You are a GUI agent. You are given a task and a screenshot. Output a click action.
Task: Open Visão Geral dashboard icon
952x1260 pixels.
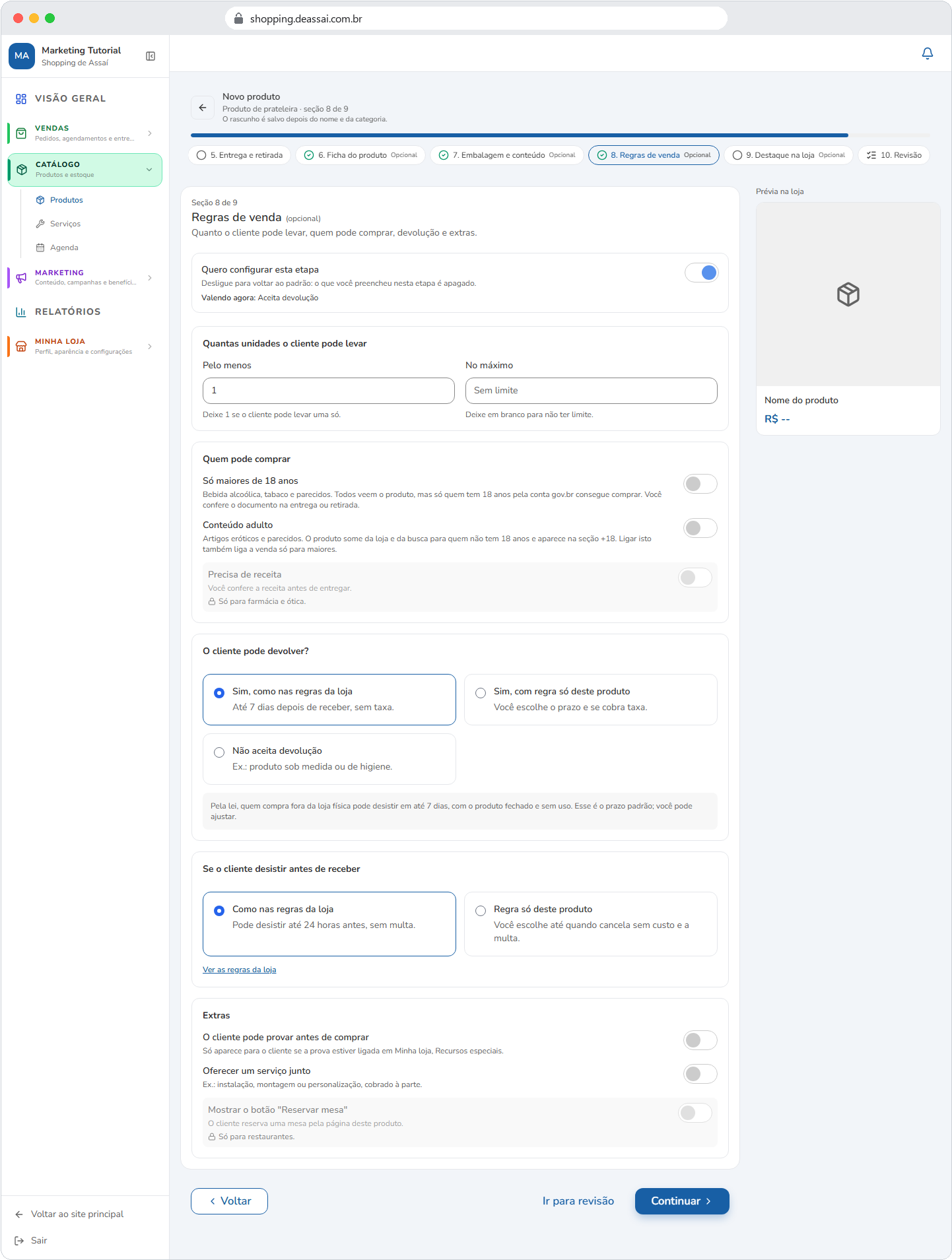[21, 99]
